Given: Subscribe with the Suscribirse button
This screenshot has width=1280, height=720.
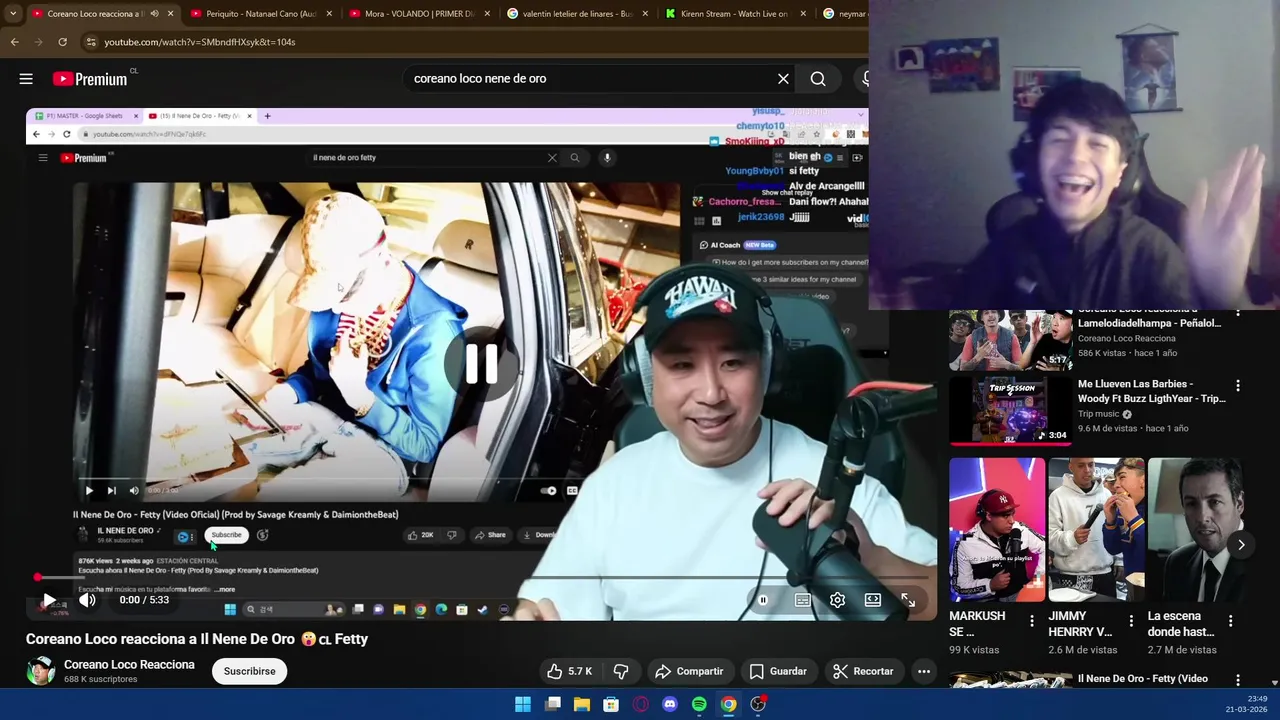Looking at the screenshot, I should point(249,671).
